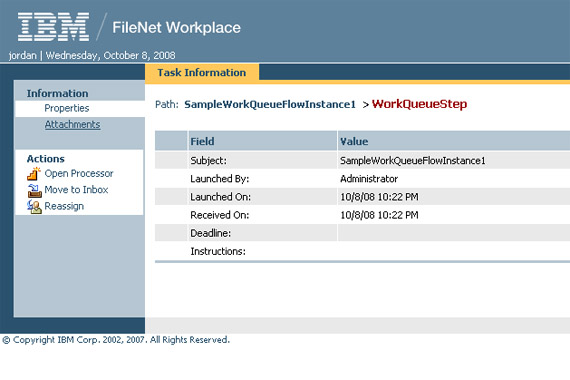Click the Launched On: field label
This screenshot has height=380, width=570.
coord(220,197)
